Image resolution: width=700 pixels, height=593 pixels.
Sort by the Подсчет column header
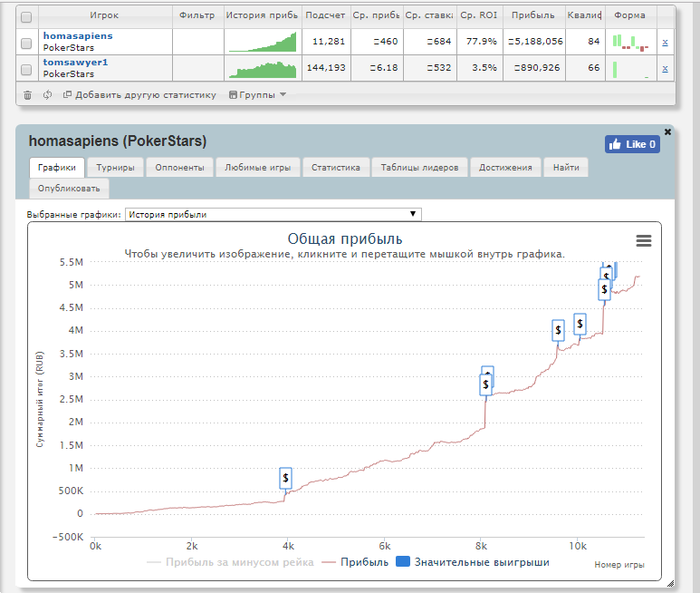325,15
